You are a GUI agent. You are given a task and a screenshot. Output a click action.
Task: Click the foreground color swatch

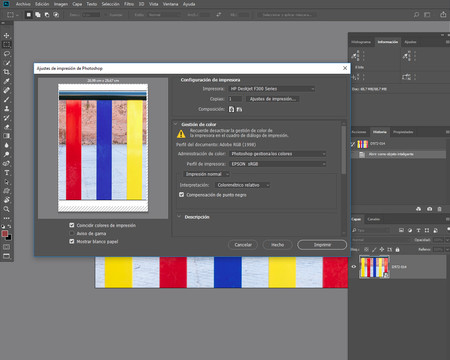5,234
